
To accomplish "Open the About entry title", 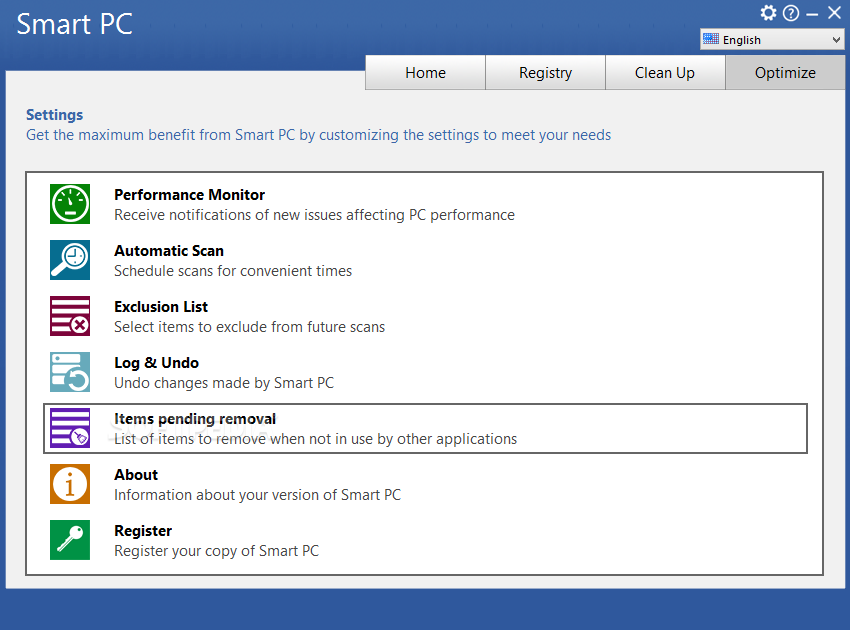I will pyautogui.click(x=136, y=475).
